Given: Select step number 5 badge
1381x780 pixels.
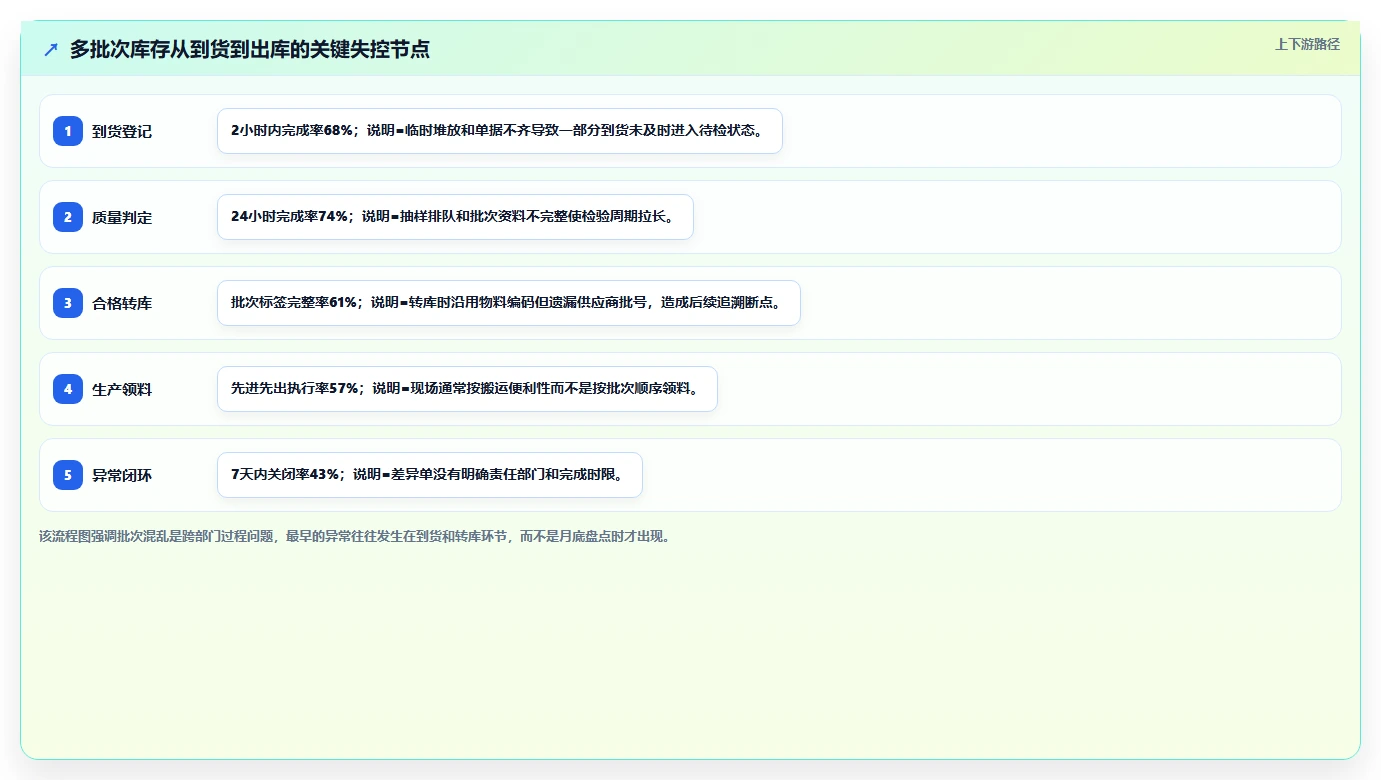Looking at the screenshot, I should (68, 475).
